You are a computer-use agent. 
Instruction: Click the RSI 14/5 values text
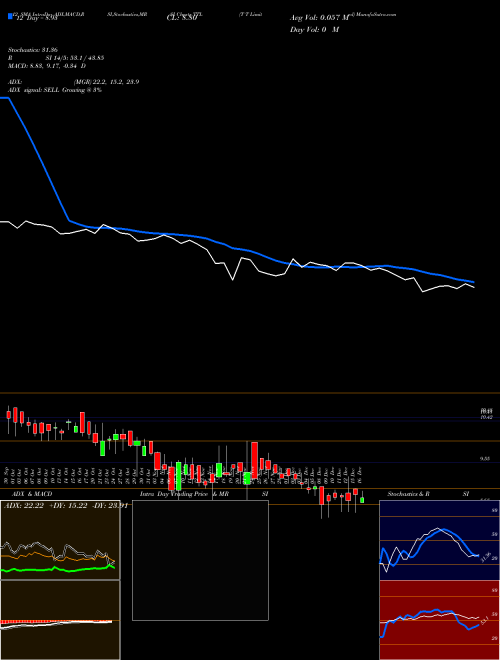click(x=56, y=58)
